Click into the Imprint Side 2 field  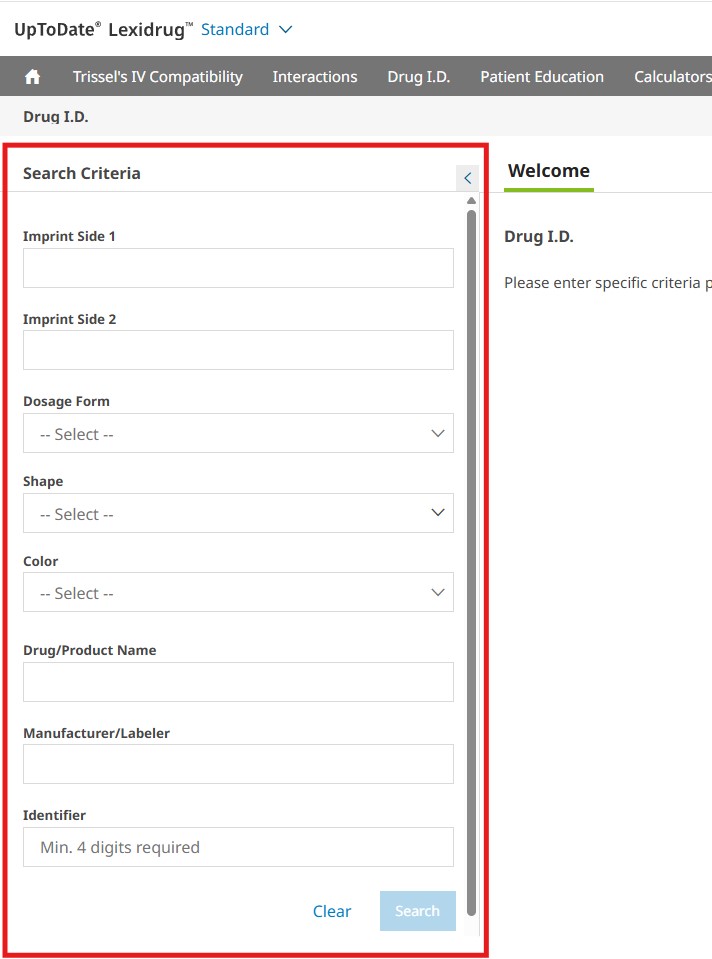(x=238, y=351)
